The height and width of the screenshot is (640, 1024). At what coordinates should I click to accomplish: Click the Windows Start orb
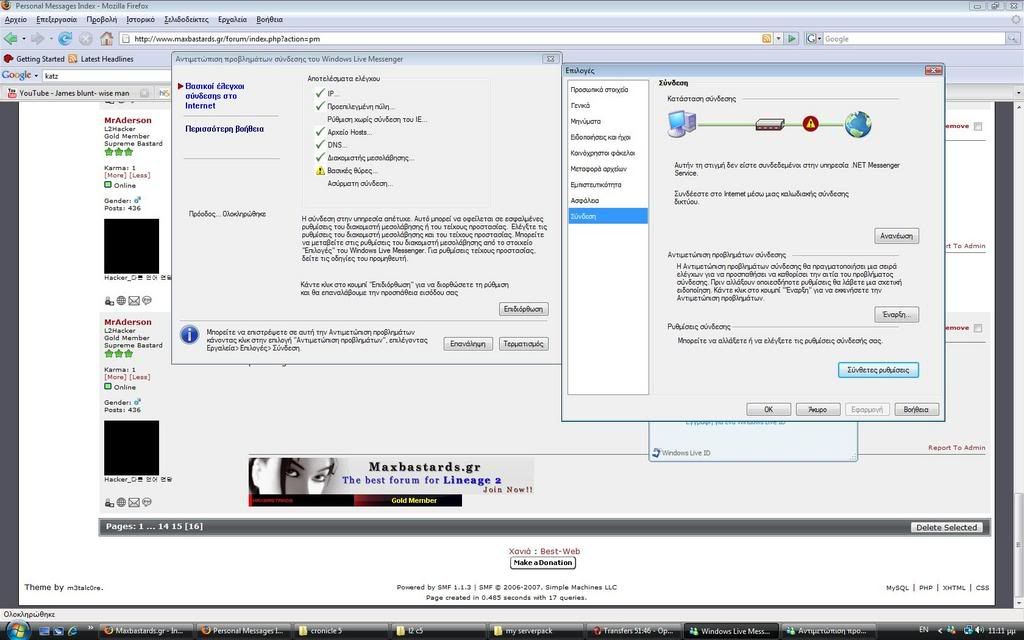click(x=17, y=630)
